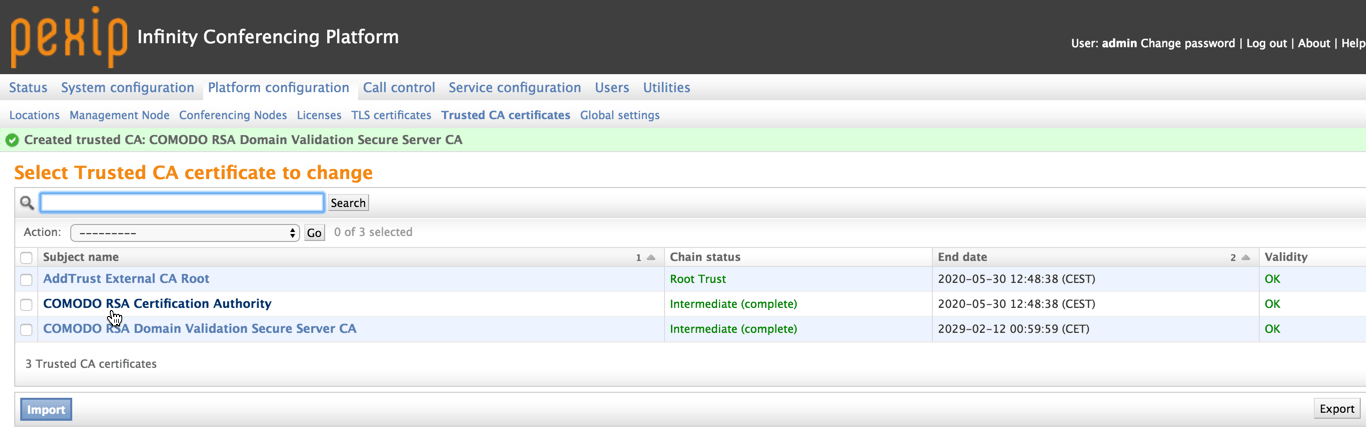Sort by Subject name arrow icon
1366x428 pixels.
click(x=651, y=258)
